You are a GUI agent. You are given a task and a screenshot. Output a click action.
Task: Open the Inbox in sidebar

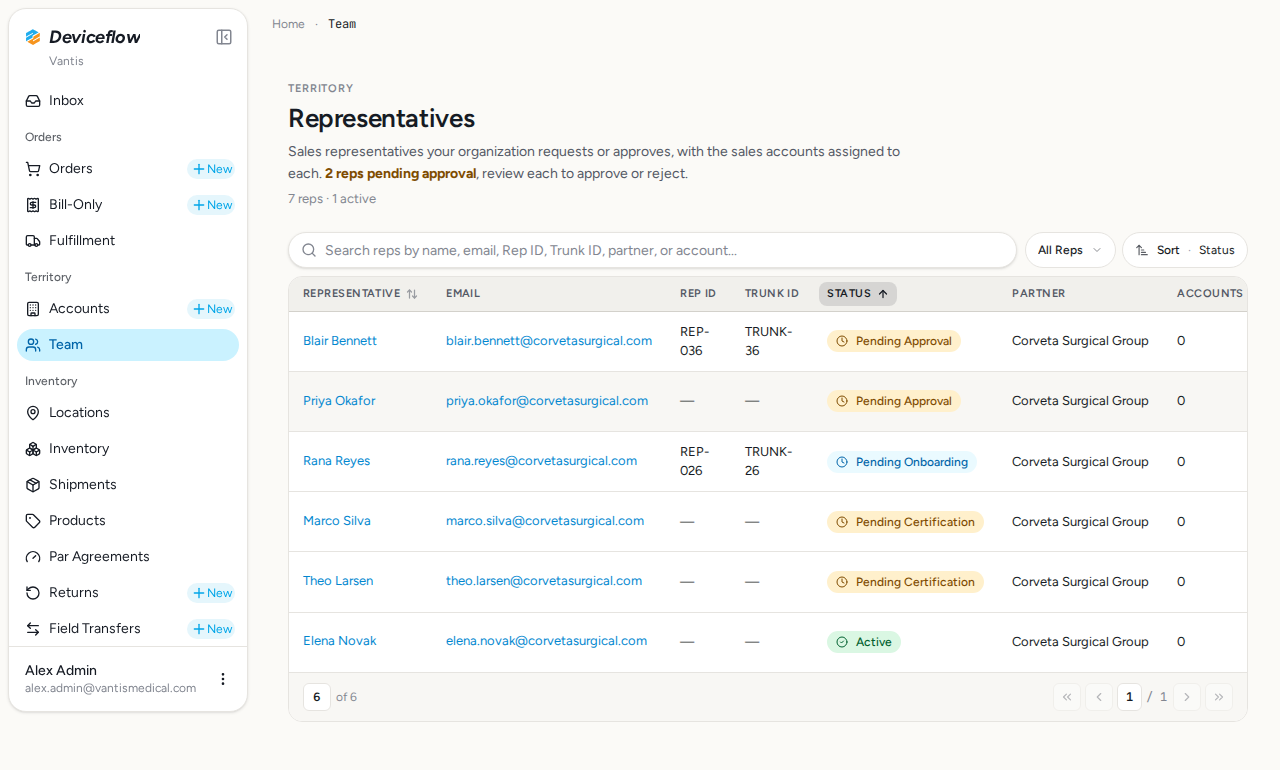tap(128, 101)
